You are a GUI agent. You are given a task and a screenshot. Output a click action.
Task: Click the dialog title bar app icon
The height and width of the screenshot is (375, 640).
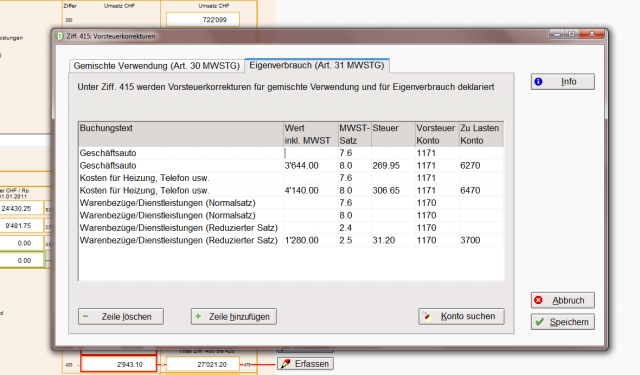point(59,36)
